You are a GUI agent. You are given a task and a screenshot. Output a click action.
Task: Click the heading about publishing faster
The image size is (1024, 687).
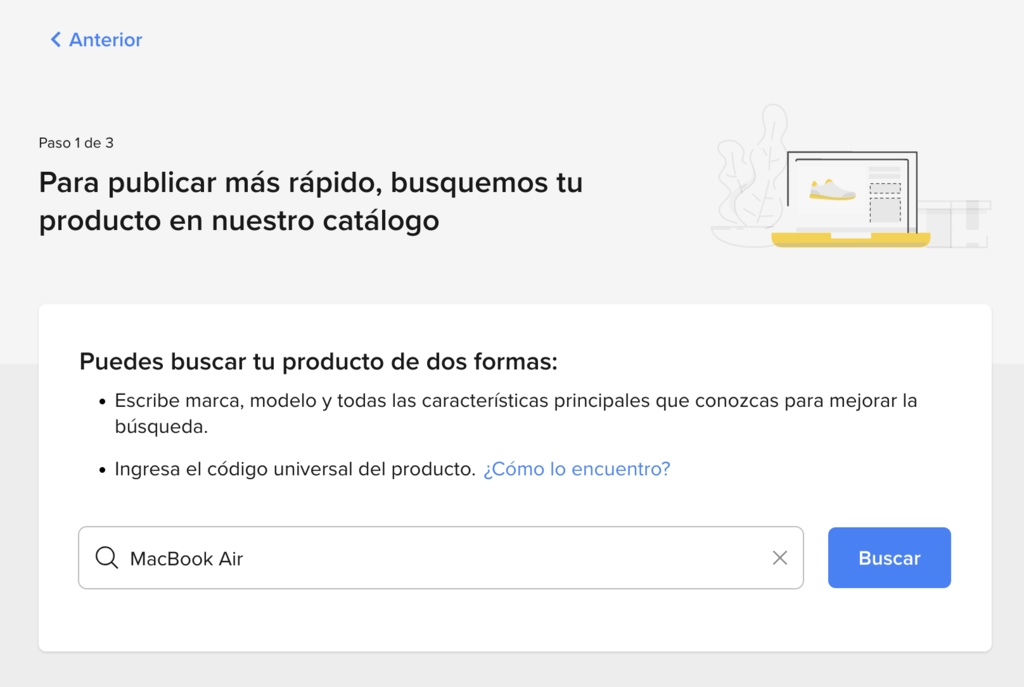tap(310, 199)
